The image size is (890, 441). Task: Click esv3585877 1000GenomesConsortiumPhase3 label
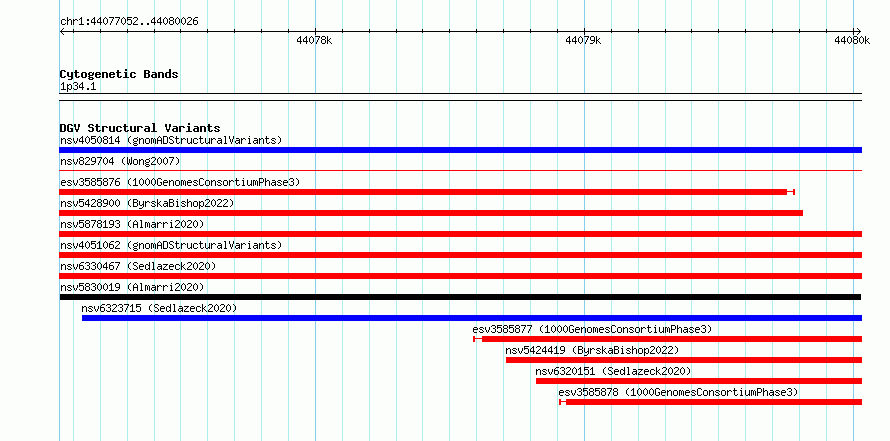[592, 329]
